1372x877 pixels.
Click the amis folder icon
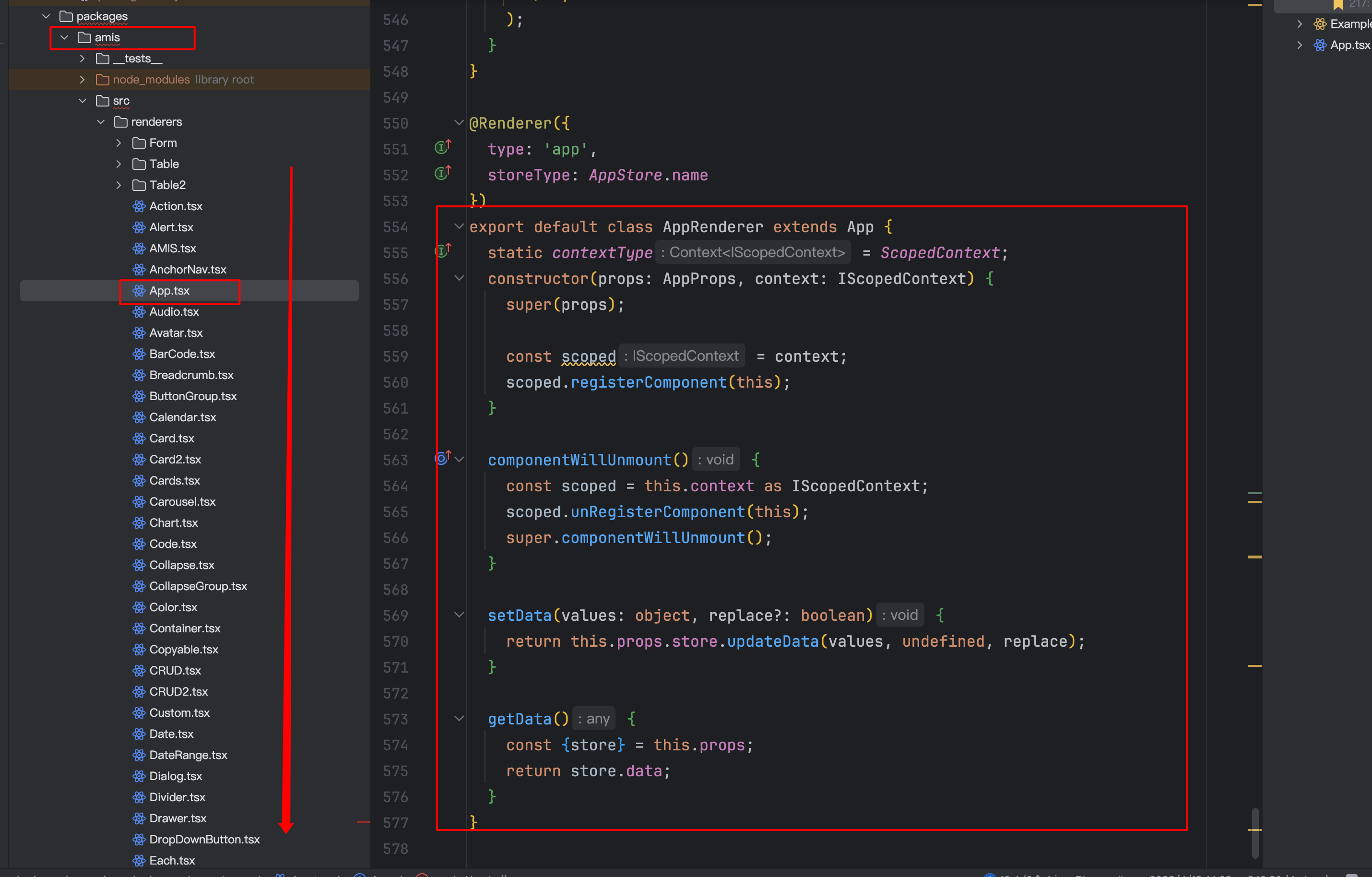[84, 37]
